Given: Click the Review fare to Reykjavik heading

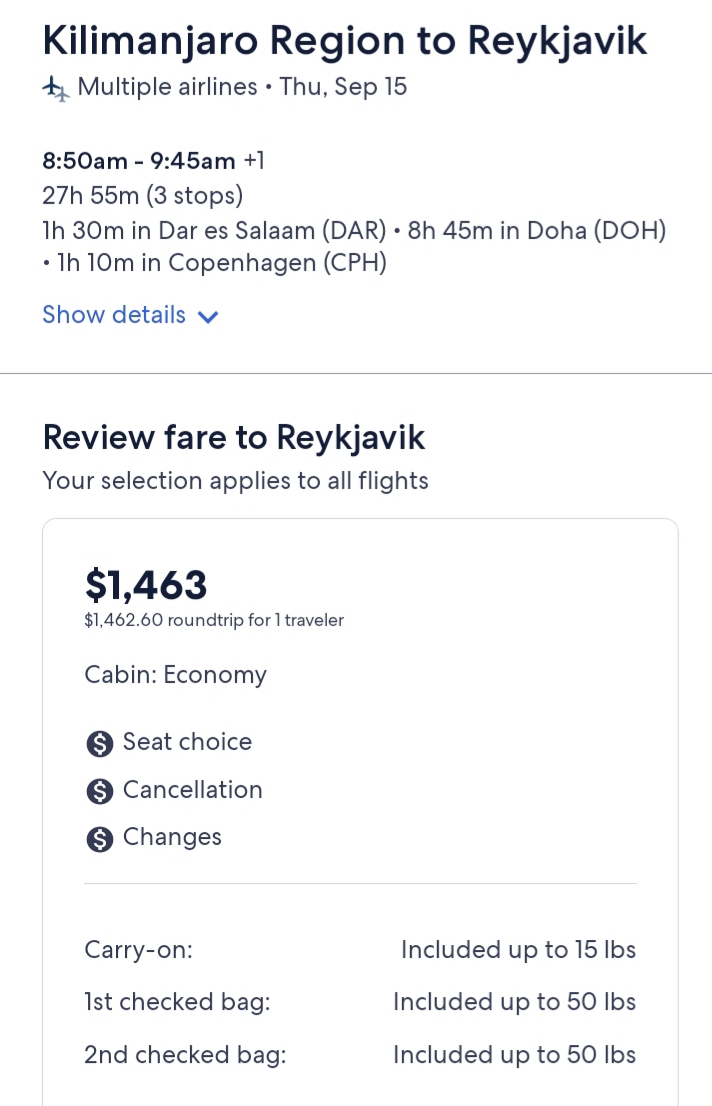Looking at the screenshot, I should [x=234, y=437].
